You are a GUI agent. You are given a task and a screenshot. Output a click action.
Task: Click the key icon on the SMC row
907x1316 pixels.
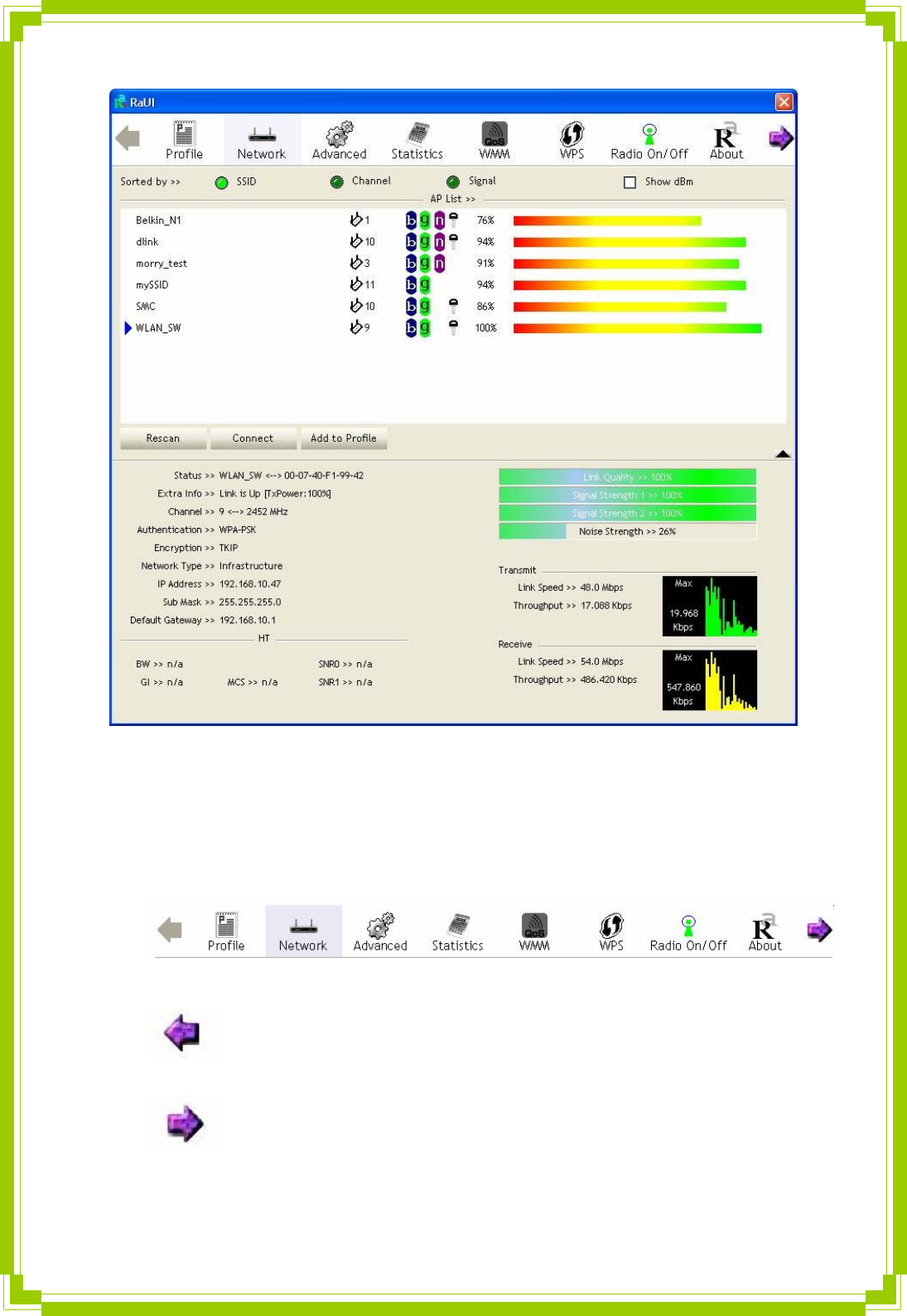point(453,306)
